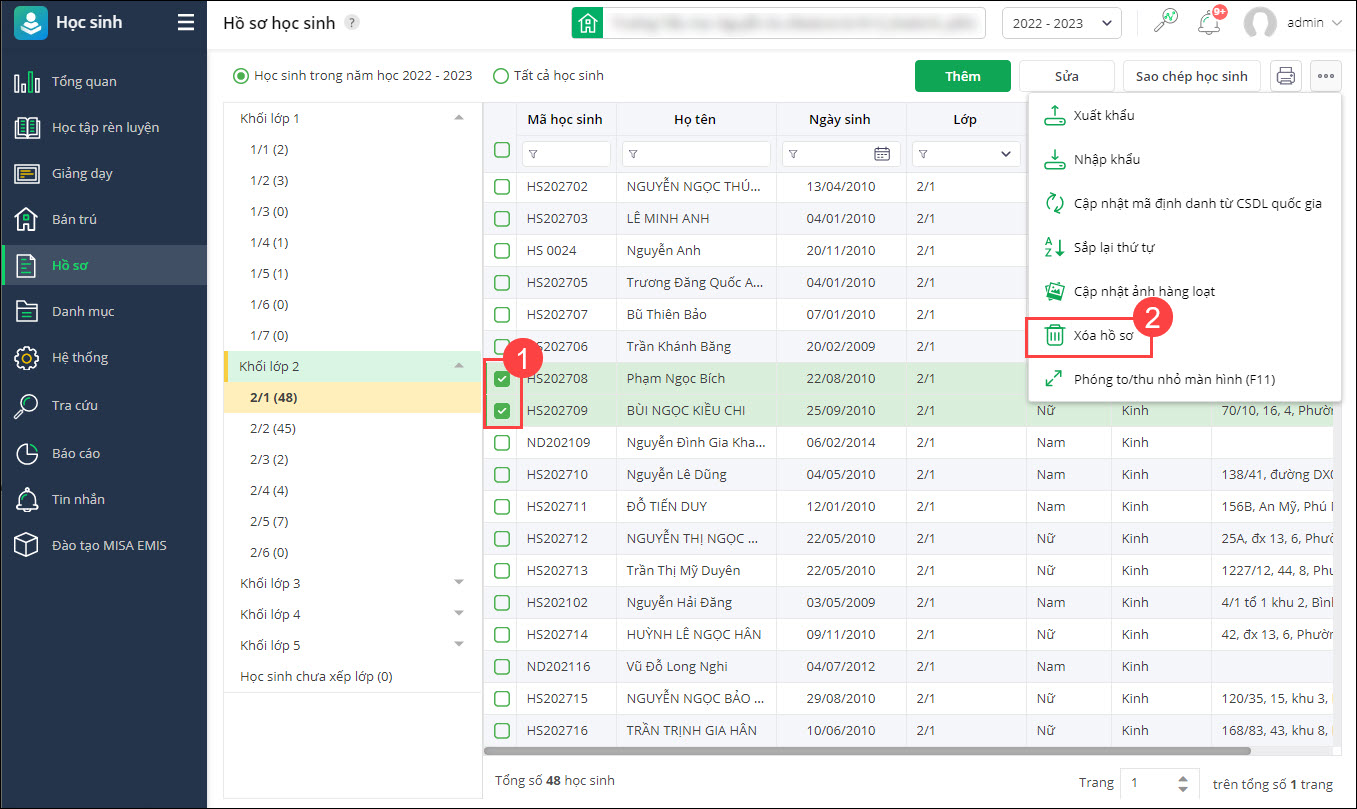Click the green school home icon
This screenshot has width=1357, height=809.
[587, 23]
